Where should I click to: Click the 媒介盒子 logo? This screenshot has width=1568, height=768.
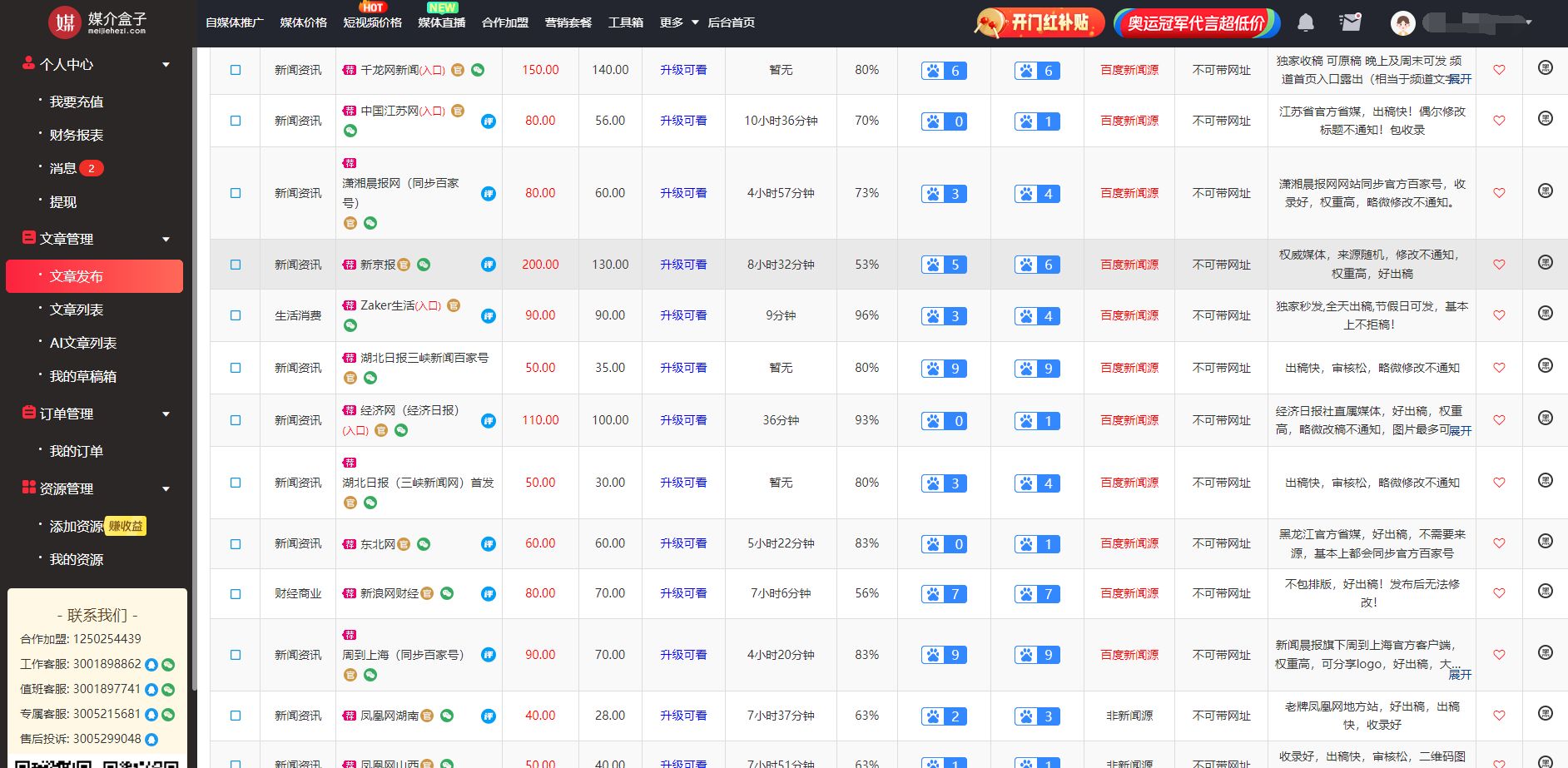(98, 22)
